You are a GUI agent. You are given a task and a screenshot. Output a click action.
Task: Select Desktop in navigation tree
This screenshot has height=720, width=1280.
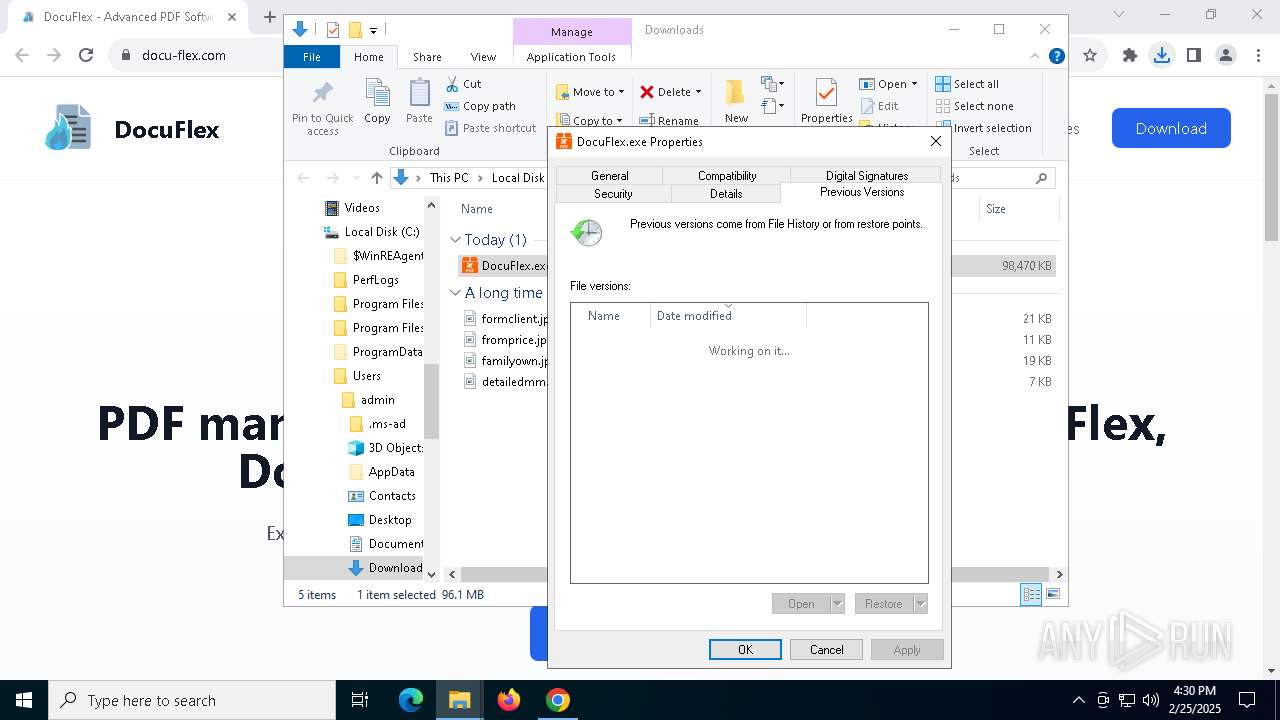click(x=389, y=520)
